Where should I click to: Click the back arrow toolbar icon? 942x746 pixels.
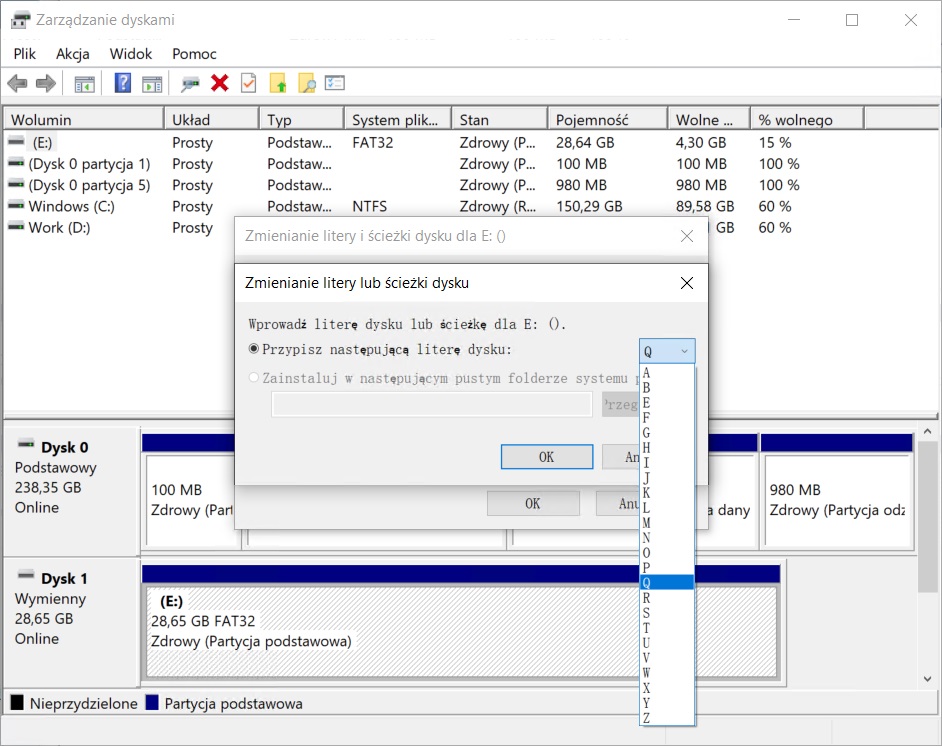17,84
